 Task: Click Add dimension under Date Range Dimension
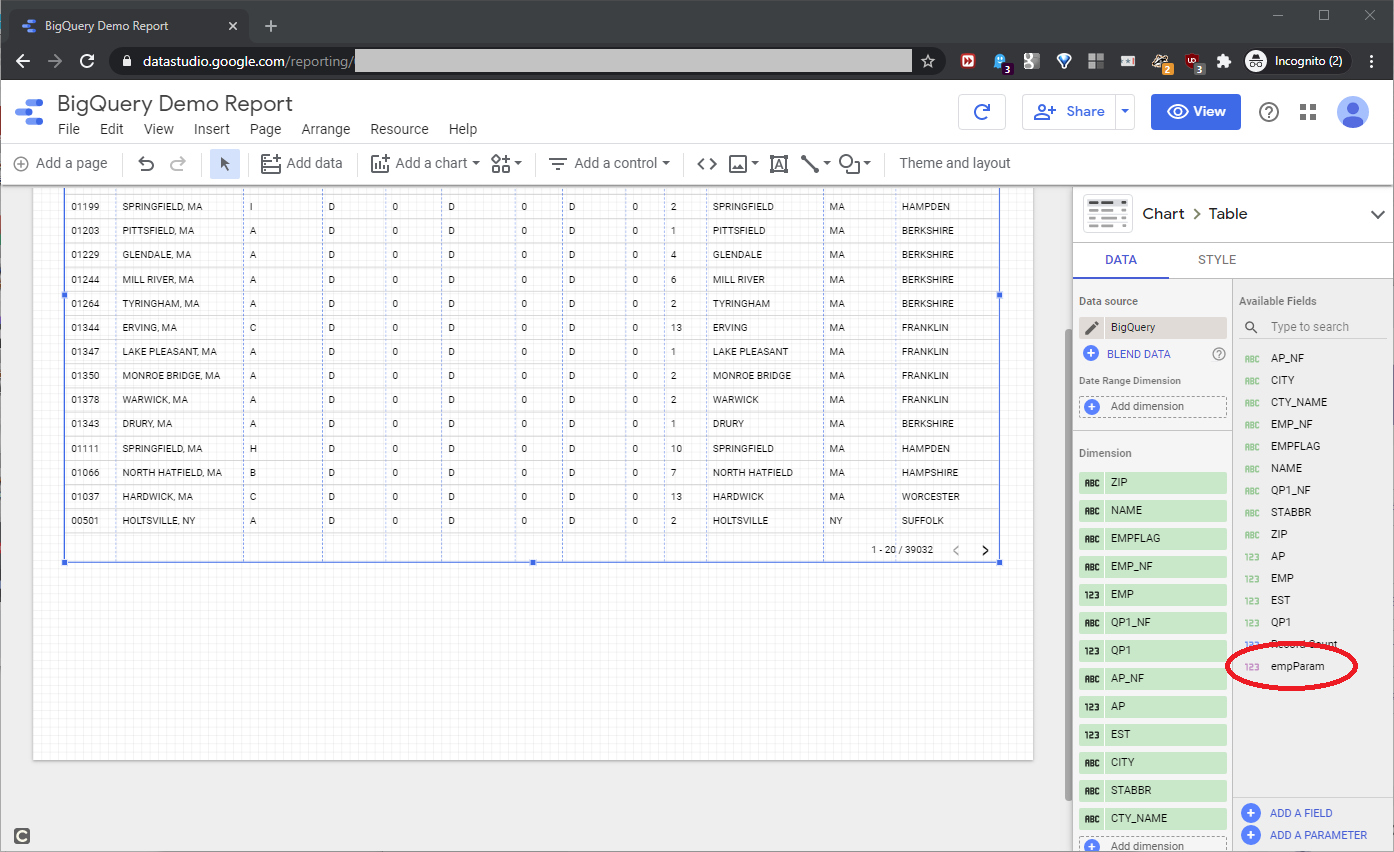pyautogui.click(x=1152, y=407)
